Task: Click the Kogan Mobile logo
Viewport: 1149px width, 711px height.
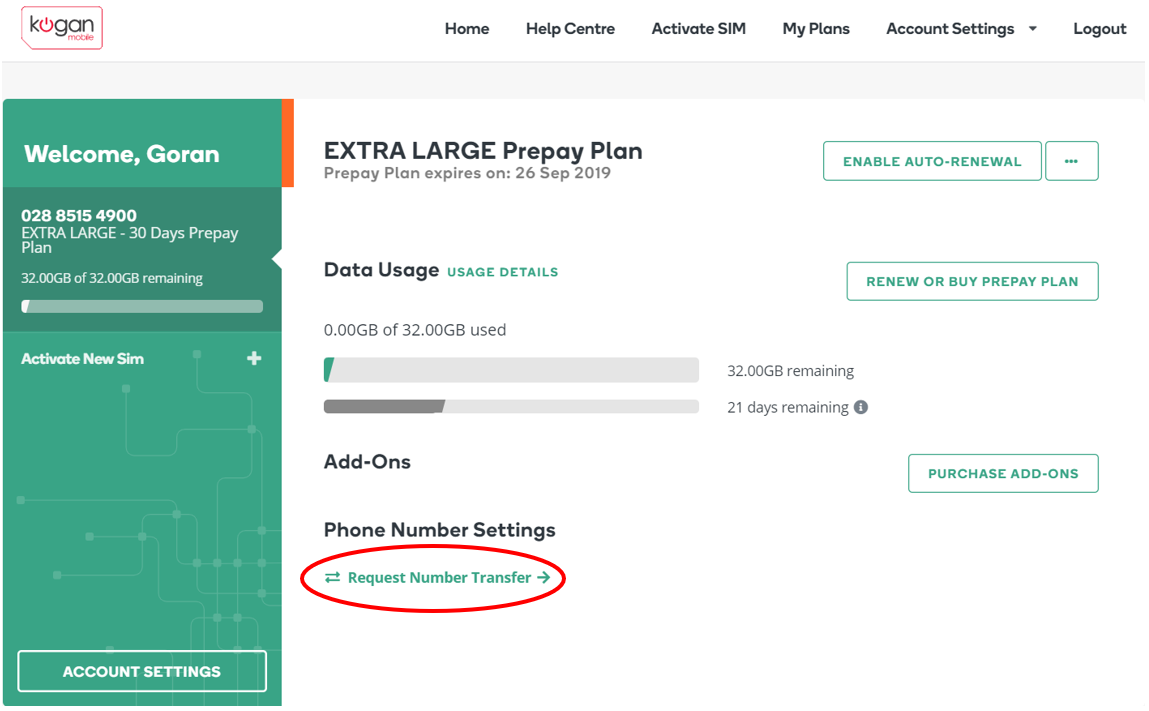Action: point(61,28)
